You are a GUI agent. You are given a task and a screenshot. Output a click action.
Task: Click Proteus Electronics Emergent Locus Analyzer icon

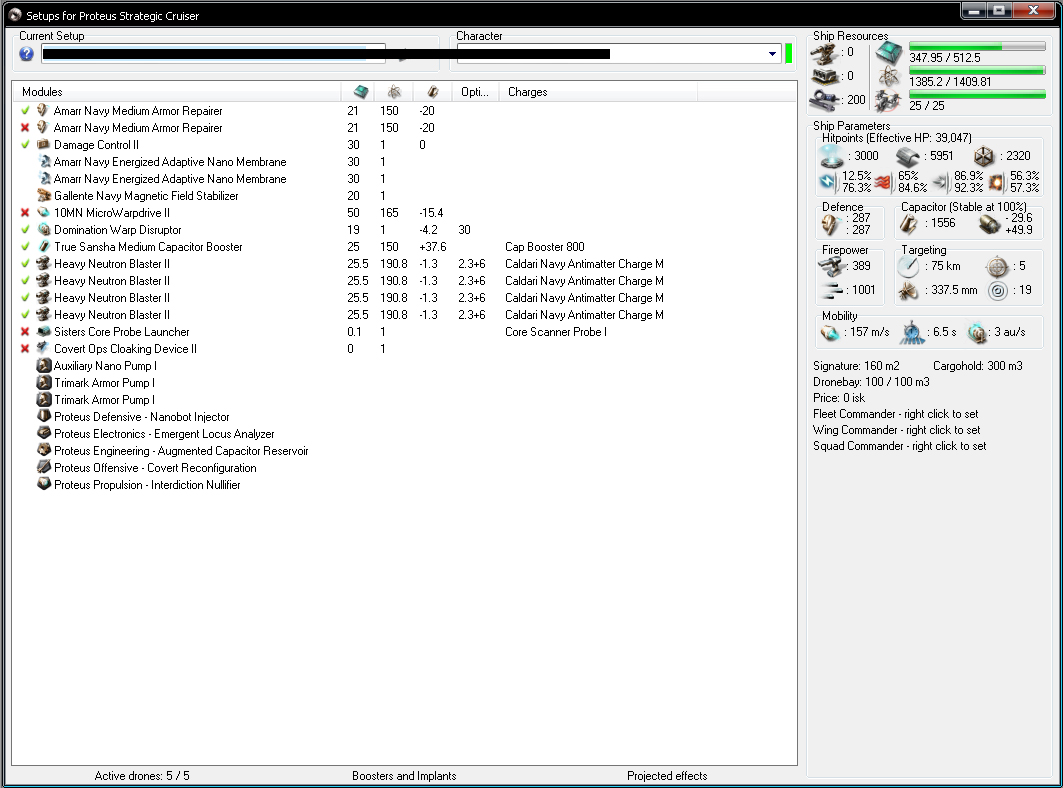coord(43,433)
